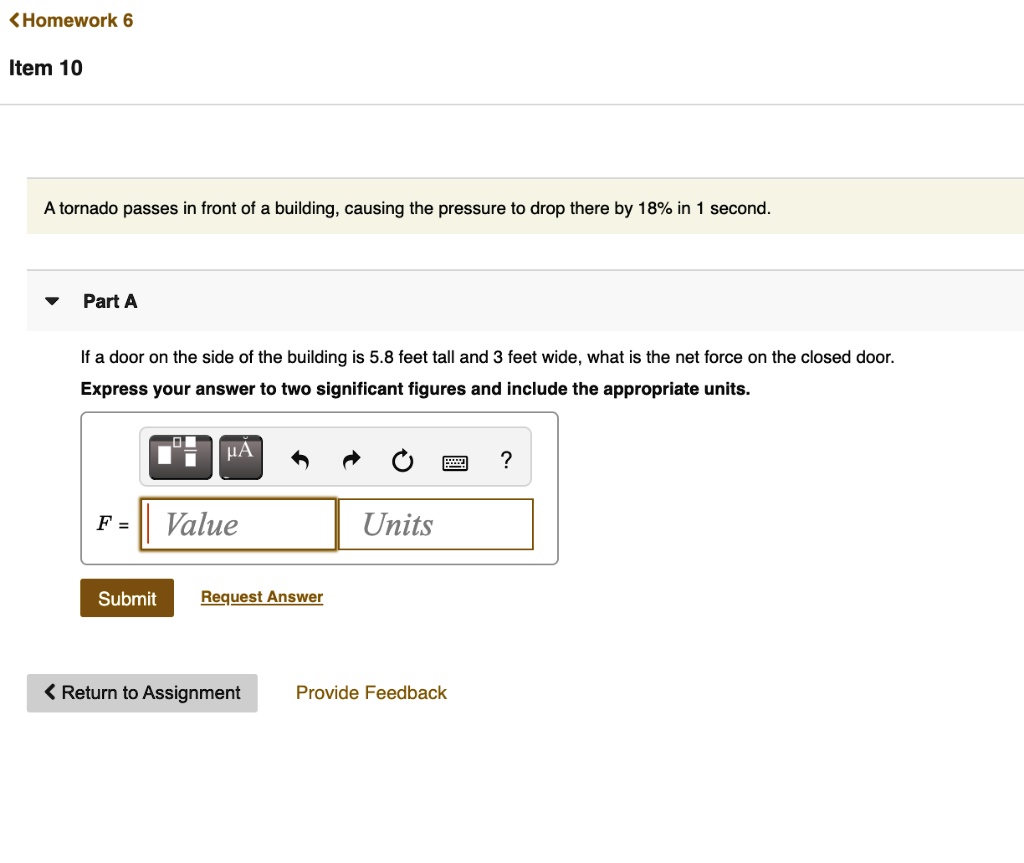Screen dimensions: 1024x863
Task: Collapse Part A section
Action: click(x=52, y=301)
